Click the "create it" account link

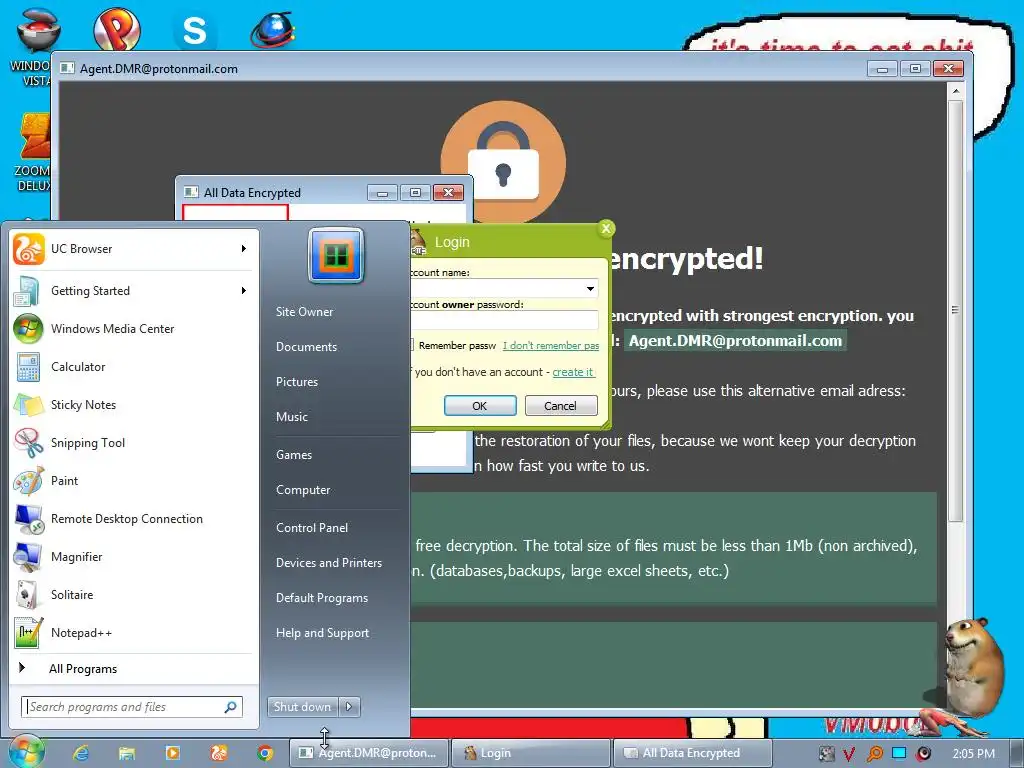coord(573,372)
